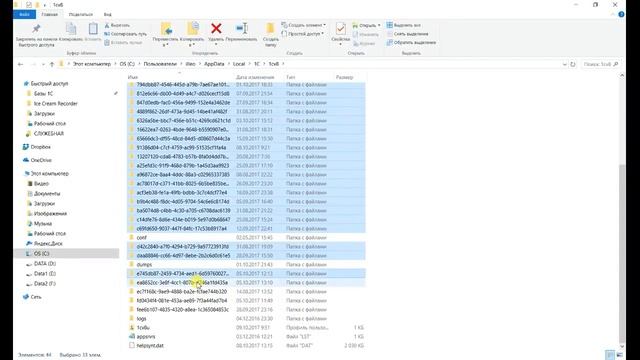Sort by the Размер column header
Image resolution: width=640 pixels, height=360 pixels.
pyautogui.click(x=344, y=77)
